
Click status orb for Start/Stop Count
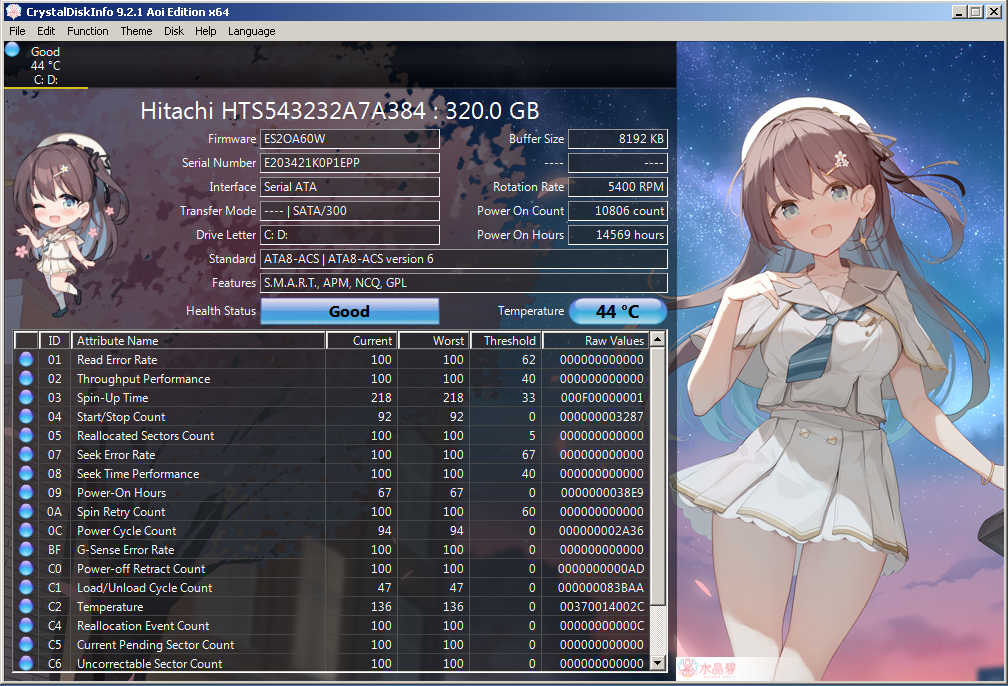click(x=26, y=417)
